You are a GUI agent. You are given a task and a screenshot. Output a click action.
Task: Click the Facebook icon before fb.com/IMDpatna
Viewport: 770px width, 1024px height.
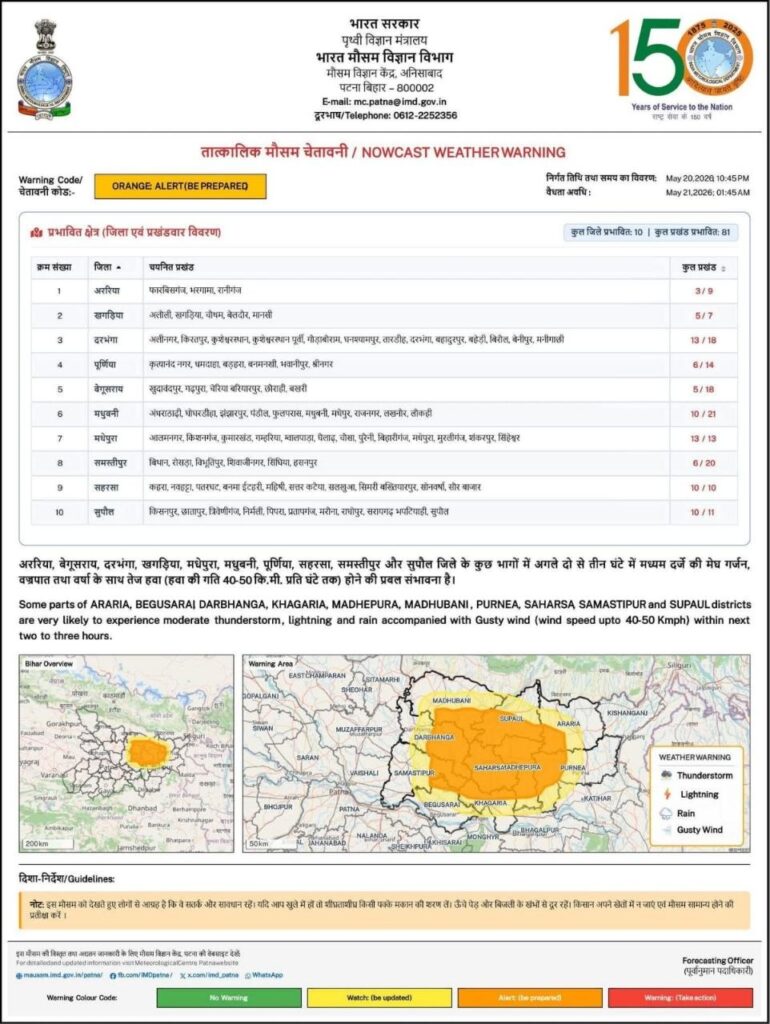[113, 975]
